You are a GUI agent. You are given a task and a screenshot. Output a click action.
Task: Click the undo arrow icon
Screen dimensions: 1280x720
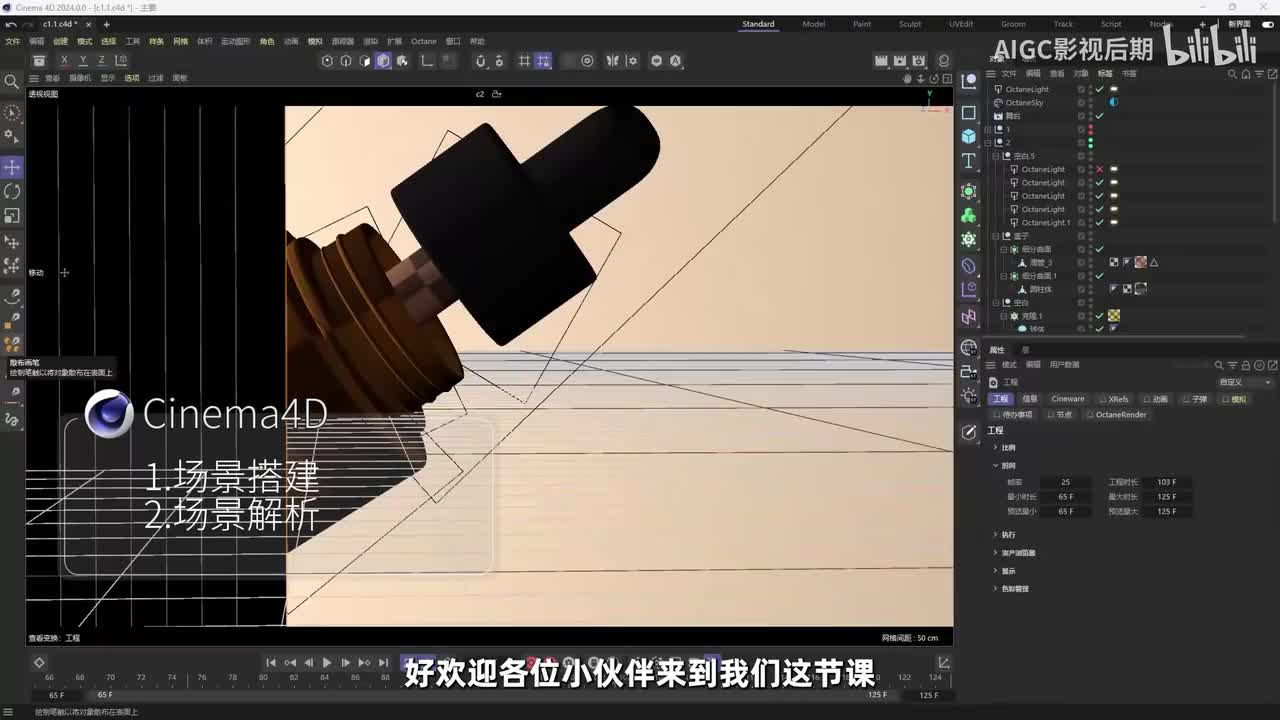11,24
